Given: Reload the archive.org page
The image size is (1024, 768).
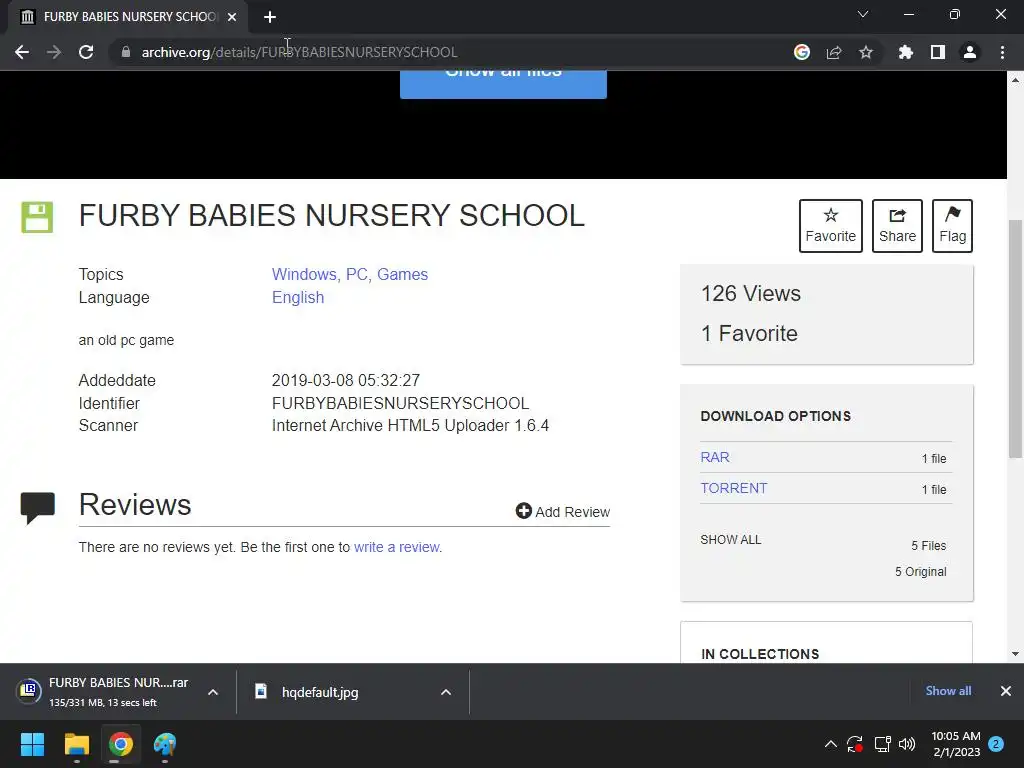Looking at the screenshot, I should click(x=86, y=52).
